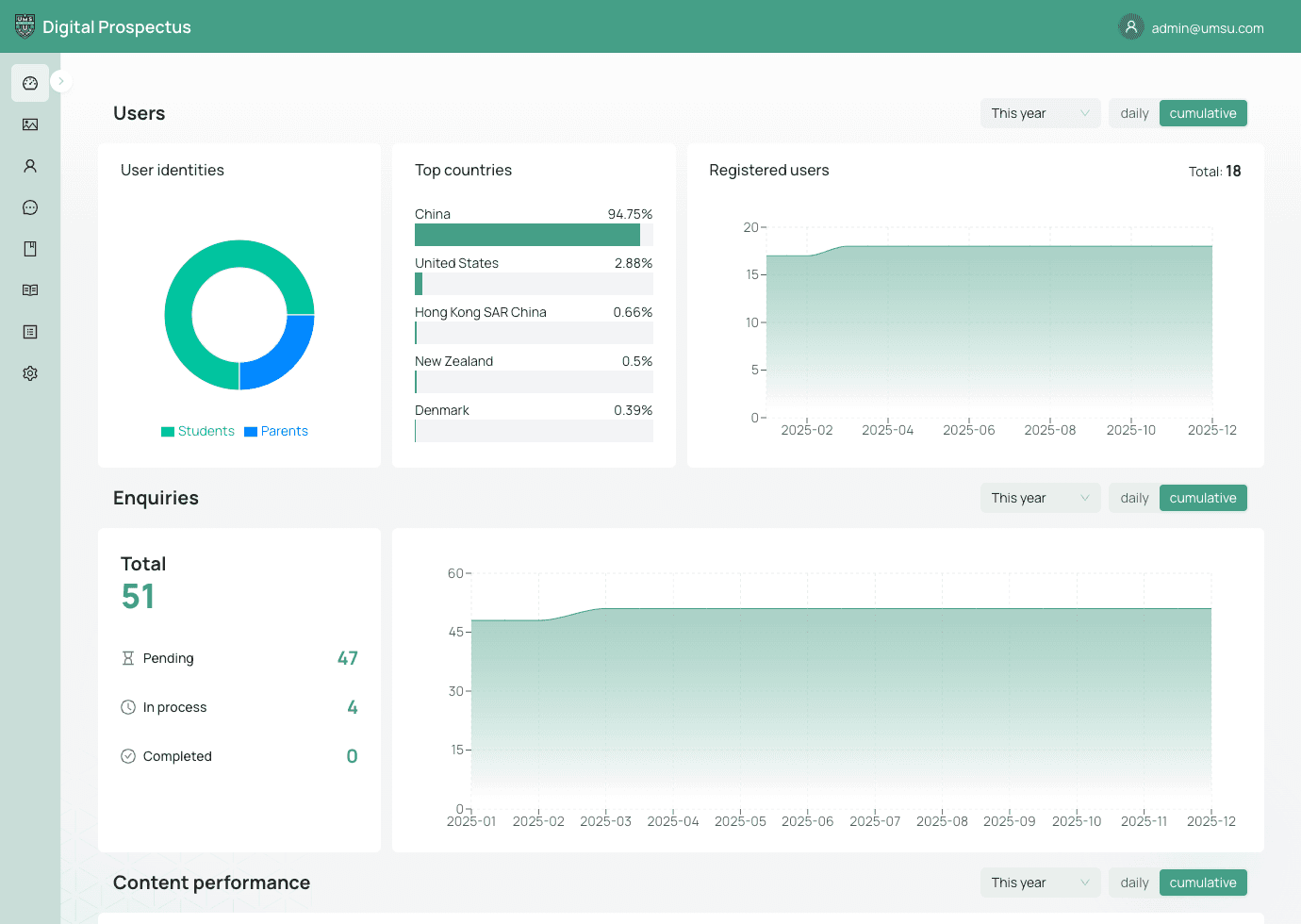Switch Users section to daily view

[1134, 113]
